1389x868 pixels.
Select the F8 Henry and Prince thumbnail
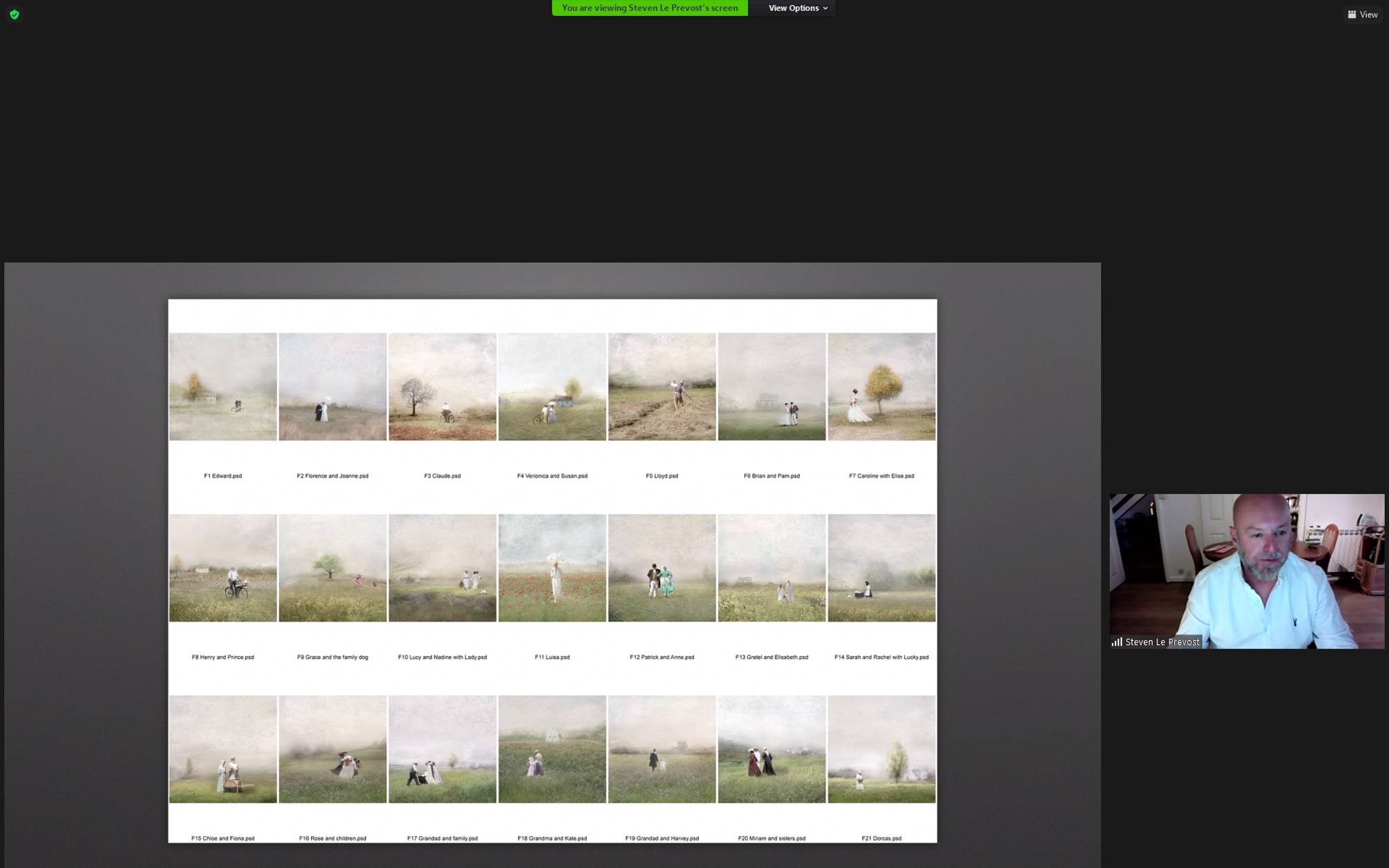click(223, 567)
